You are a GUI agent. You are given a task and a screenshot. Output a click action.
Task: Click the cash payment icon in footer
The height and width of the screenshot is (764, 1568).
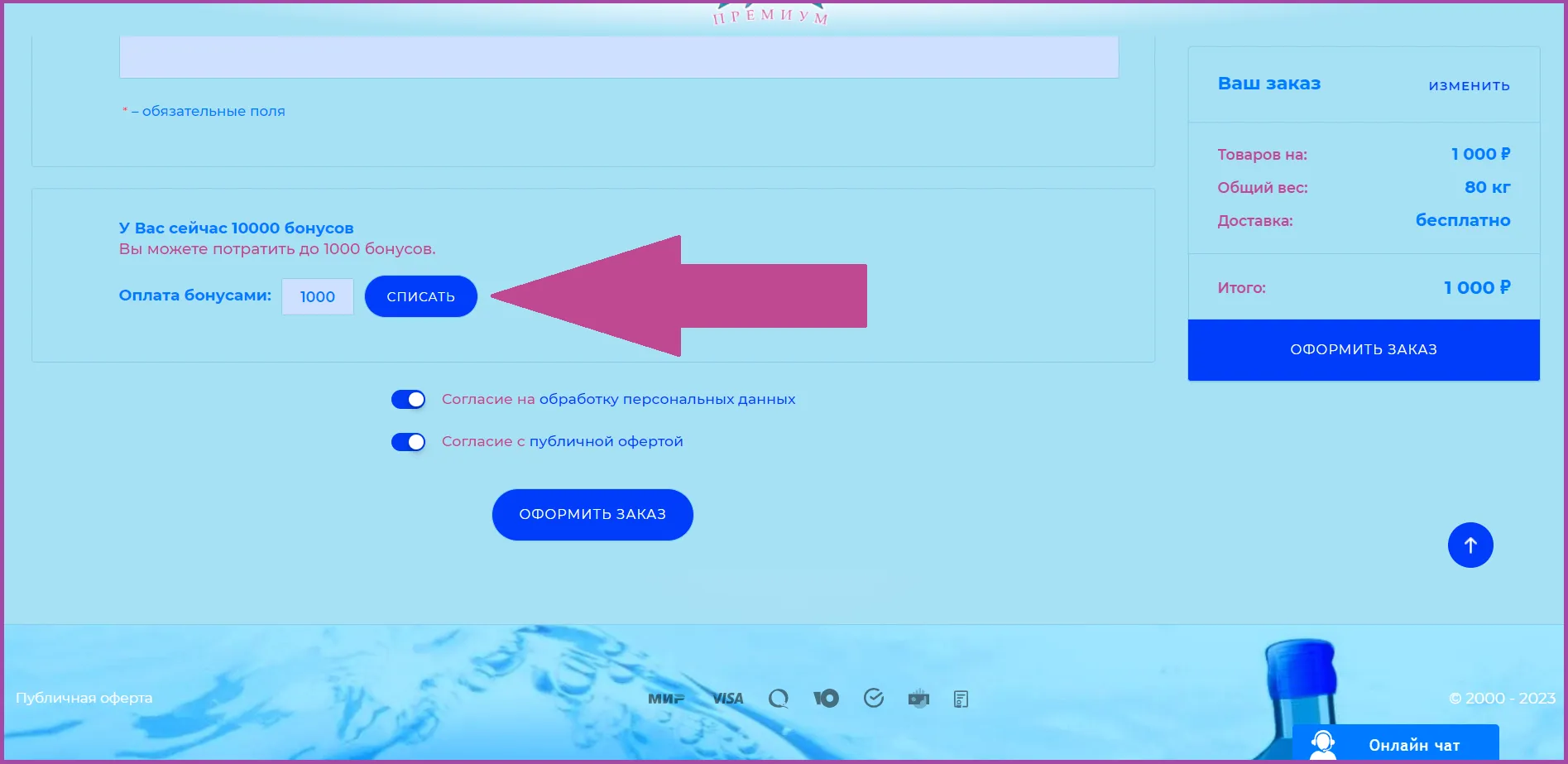(918, 699)
